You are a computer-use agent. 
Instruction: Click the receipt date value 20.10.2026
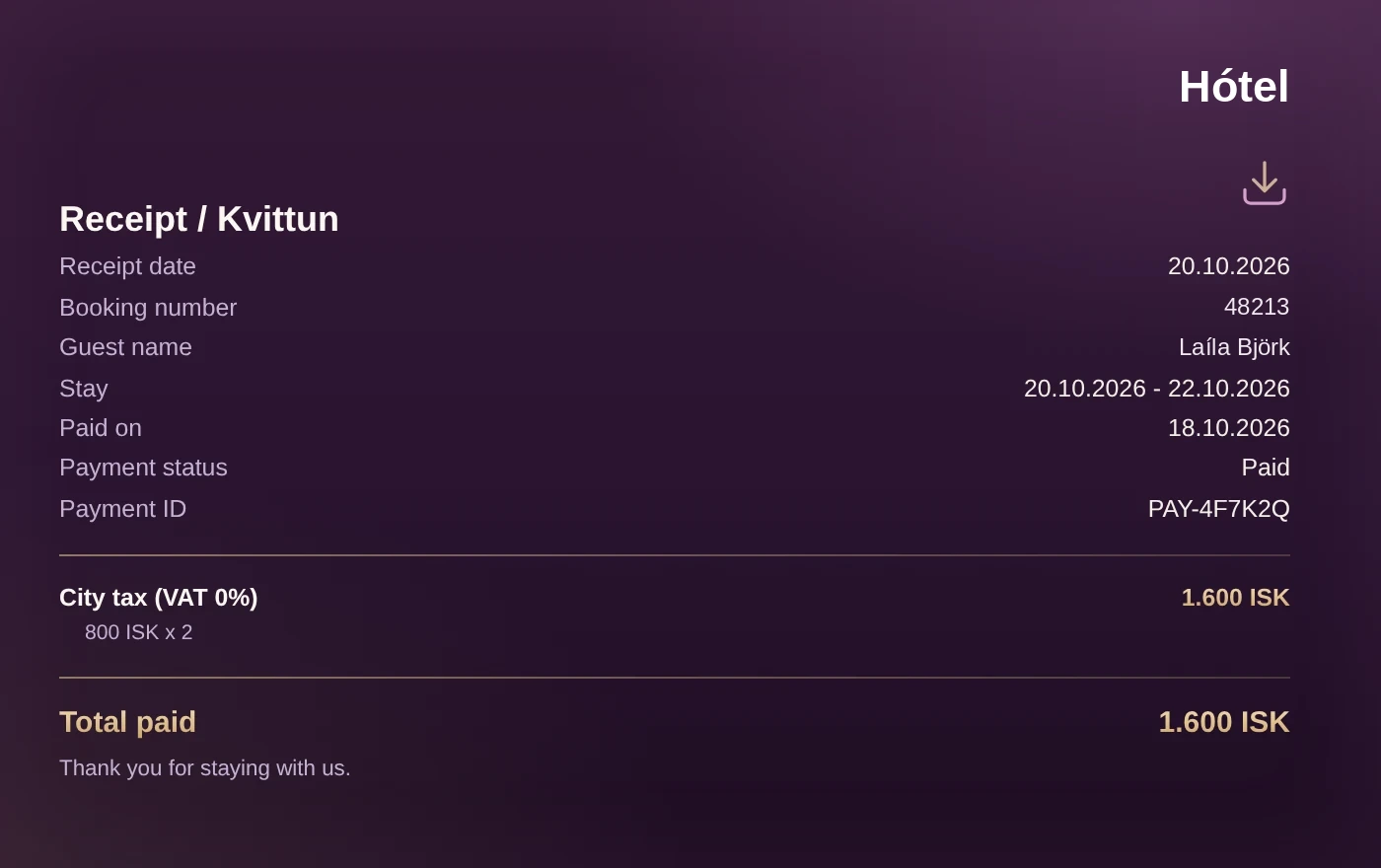tap(1228, 266)
